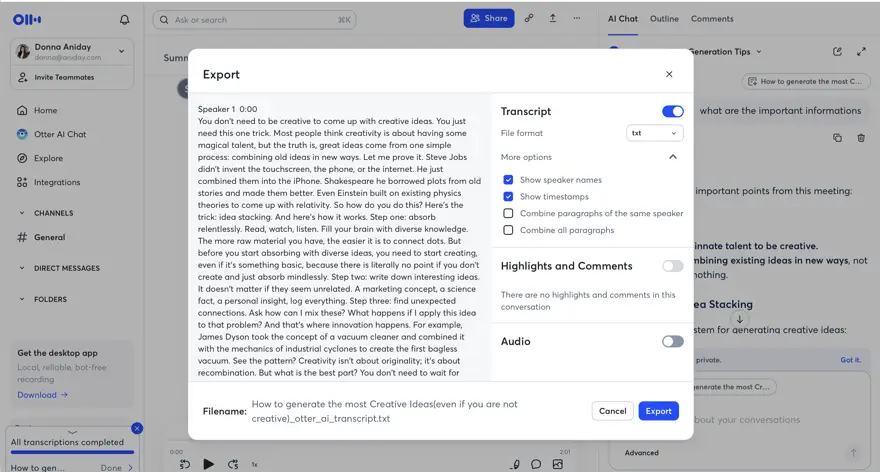Screen dimensions: 880x472
Task: Switch to the Comments tab
Action: (x=712, y=19)
